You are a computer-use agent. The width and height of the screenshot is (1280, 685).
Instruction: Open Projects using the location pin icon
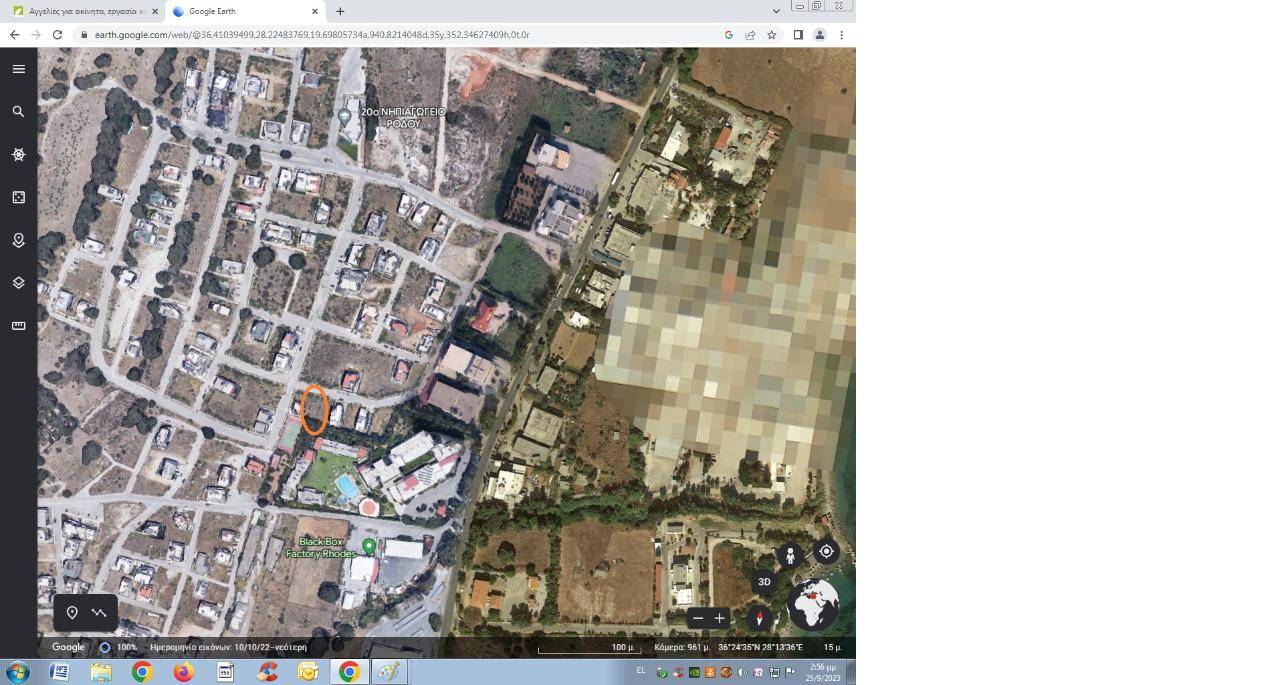point(18,240)
